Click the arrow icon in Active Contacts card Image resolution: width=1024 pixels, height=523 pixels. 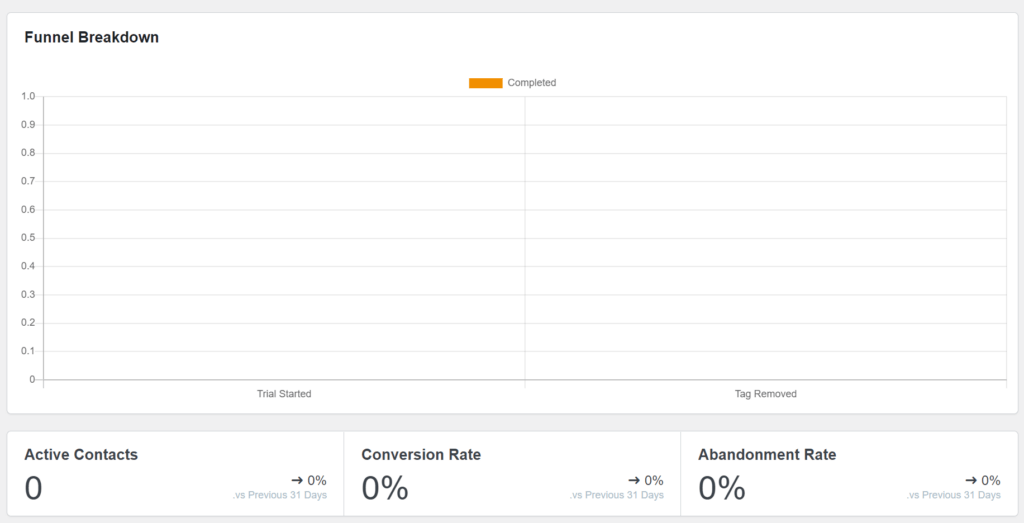[x=297, y=481]
